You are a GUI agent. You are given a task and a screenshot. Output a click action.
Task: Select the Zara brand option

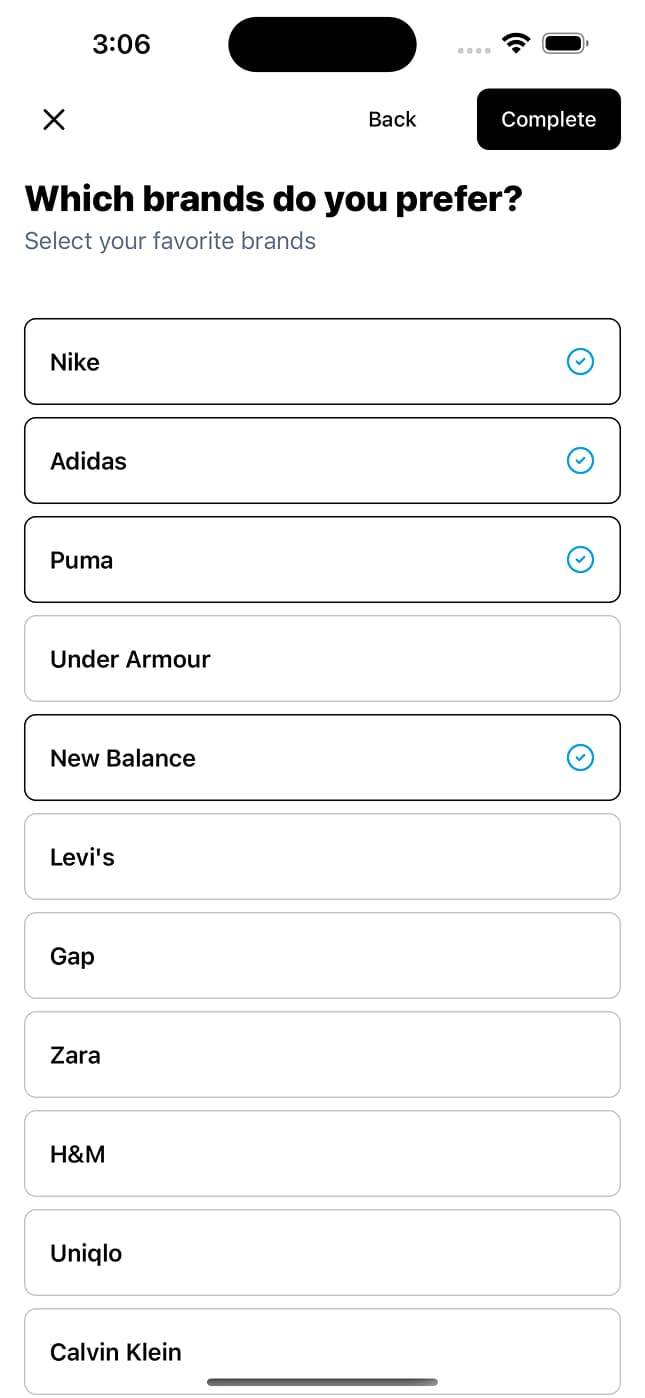tap(322, 1055)
